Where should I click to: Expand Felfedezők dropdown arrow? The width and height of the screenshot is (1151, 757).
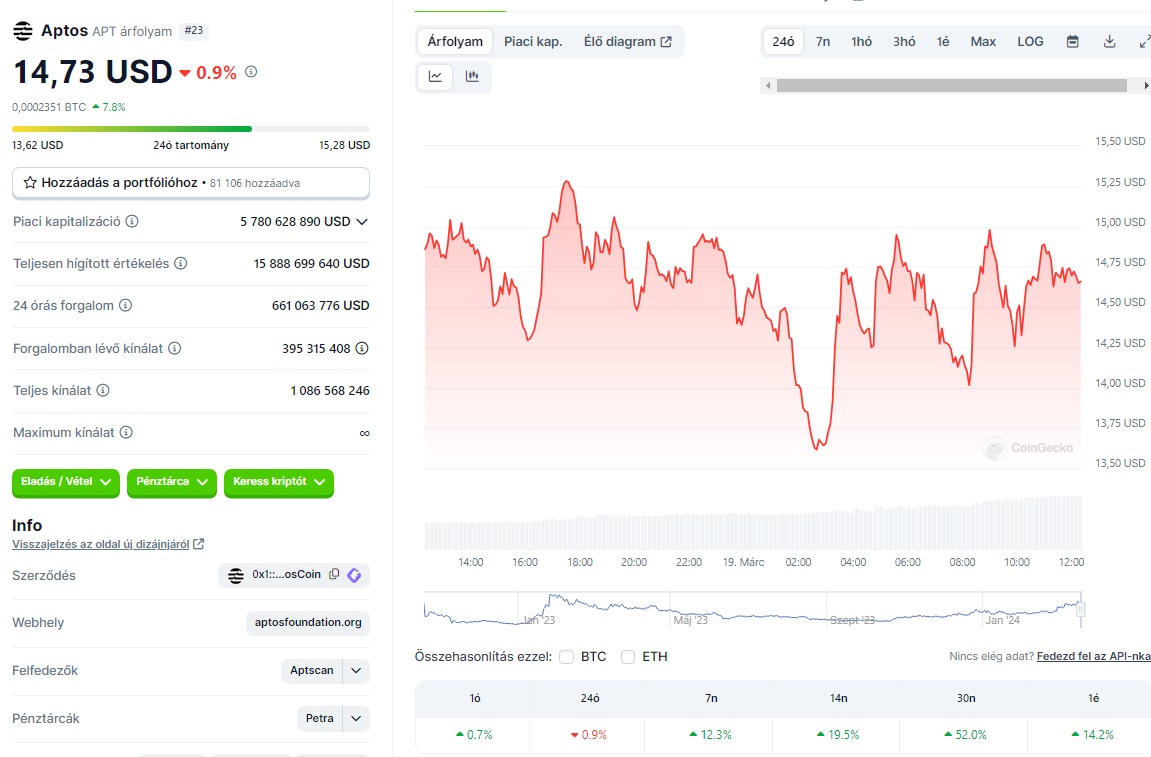(356, 670)
